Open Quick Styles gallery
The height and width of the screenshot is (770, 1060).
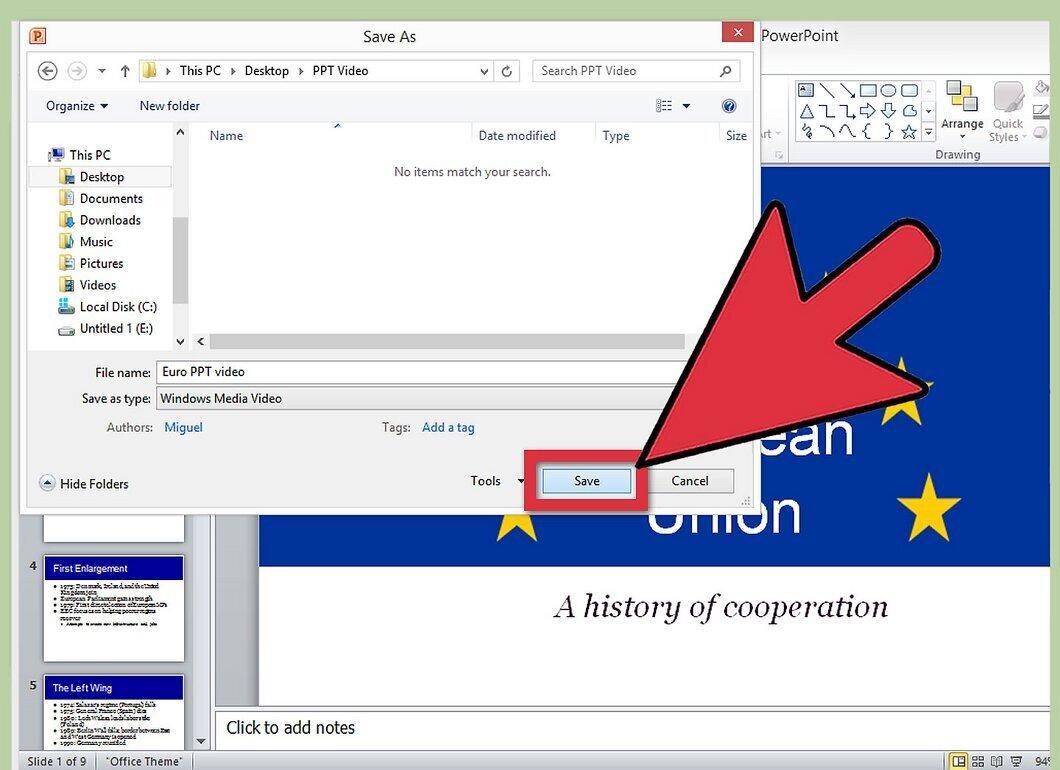pos(1007,112)
